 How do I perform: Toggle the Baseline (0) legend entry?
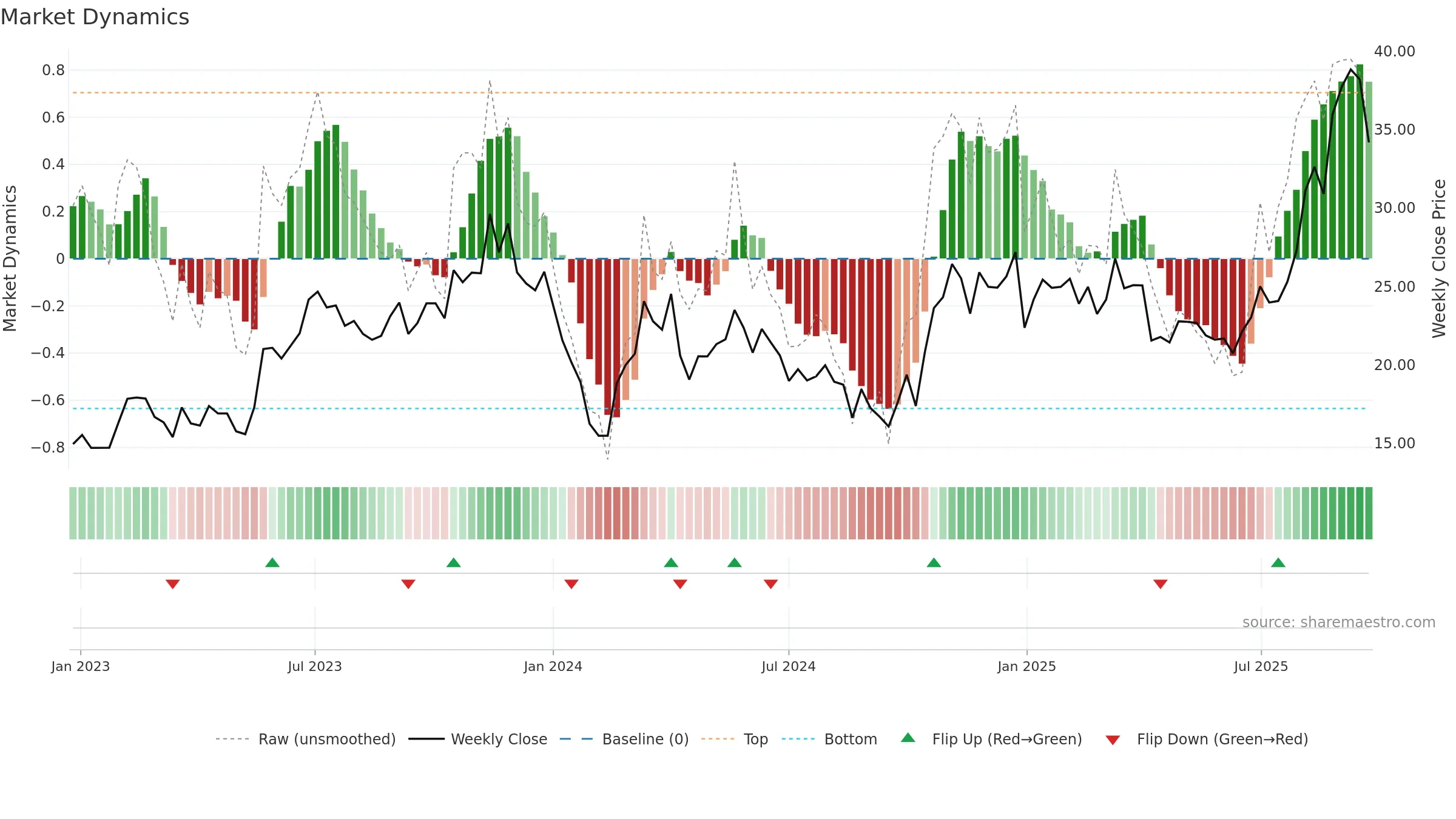coord(624,739)
